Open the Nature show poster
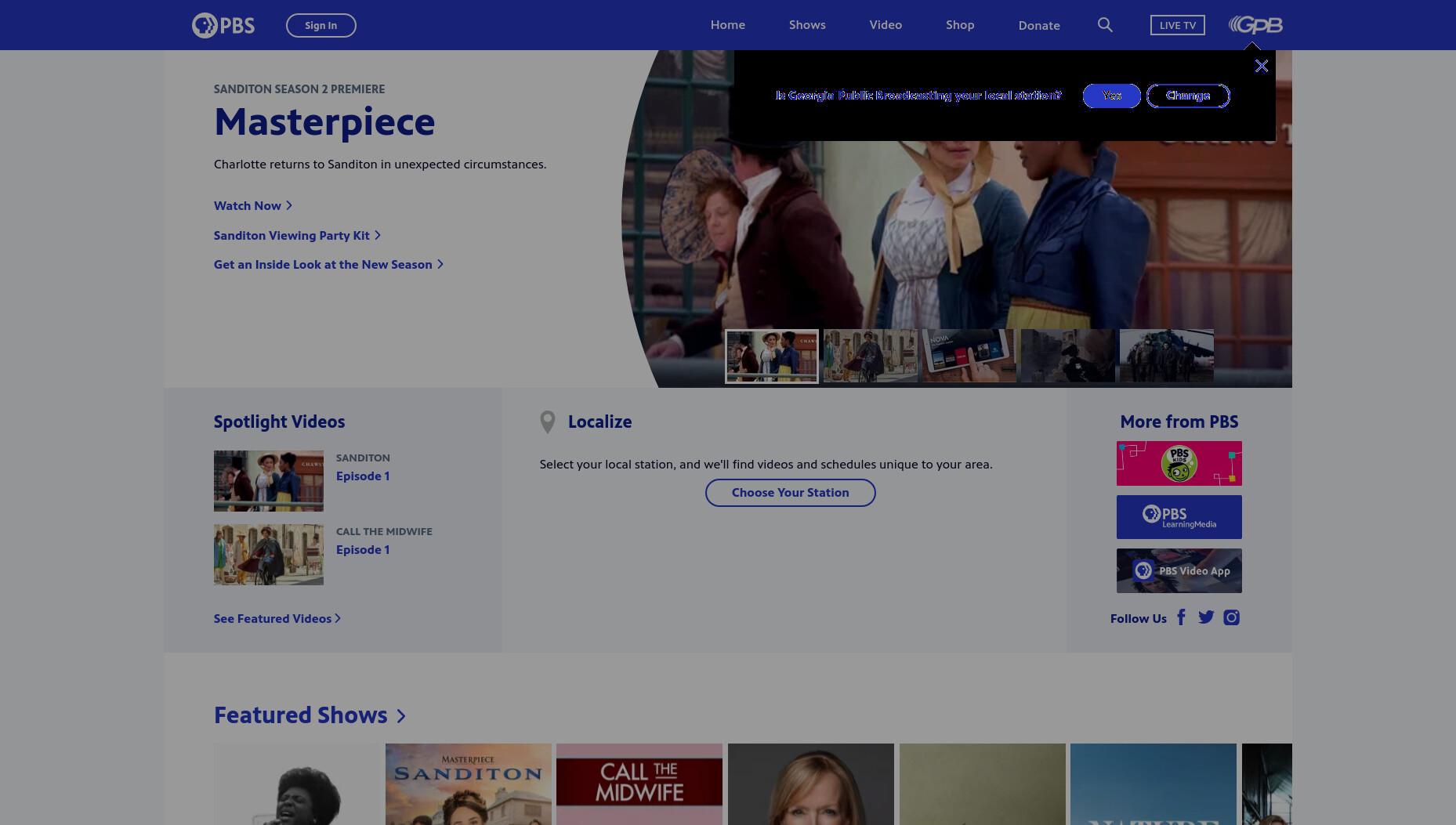 point(1154,784)
